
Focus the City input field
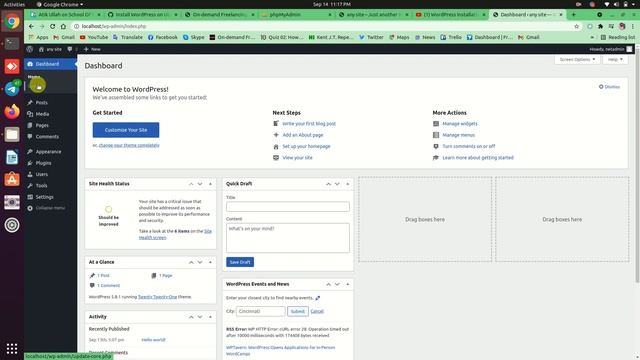point(261,311)
